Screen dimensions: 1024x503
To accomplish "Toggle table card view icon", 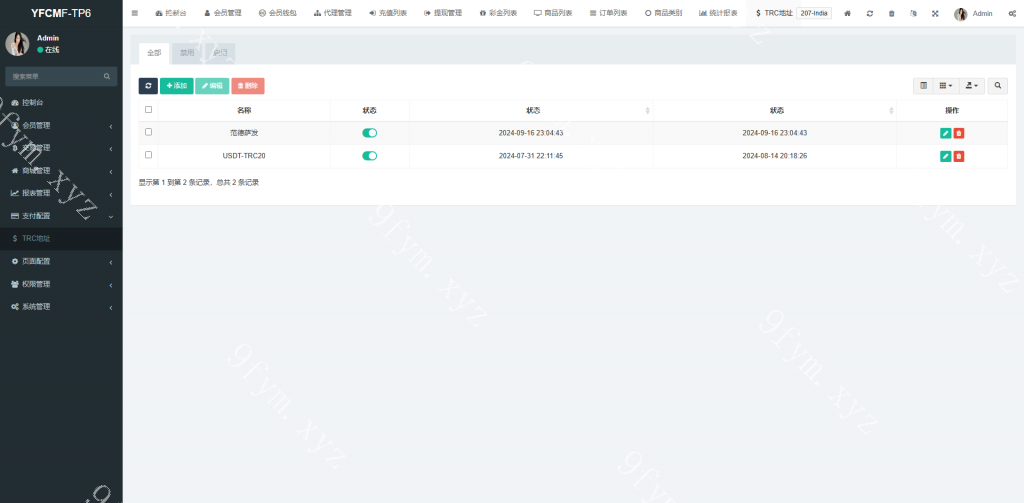I will [923, 86].
